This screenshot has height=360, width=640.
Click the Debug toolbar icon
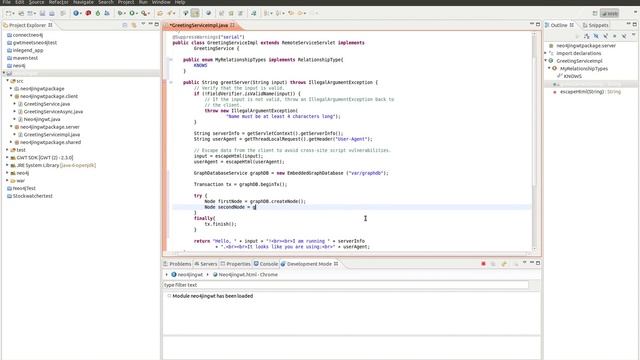[120, 13]
